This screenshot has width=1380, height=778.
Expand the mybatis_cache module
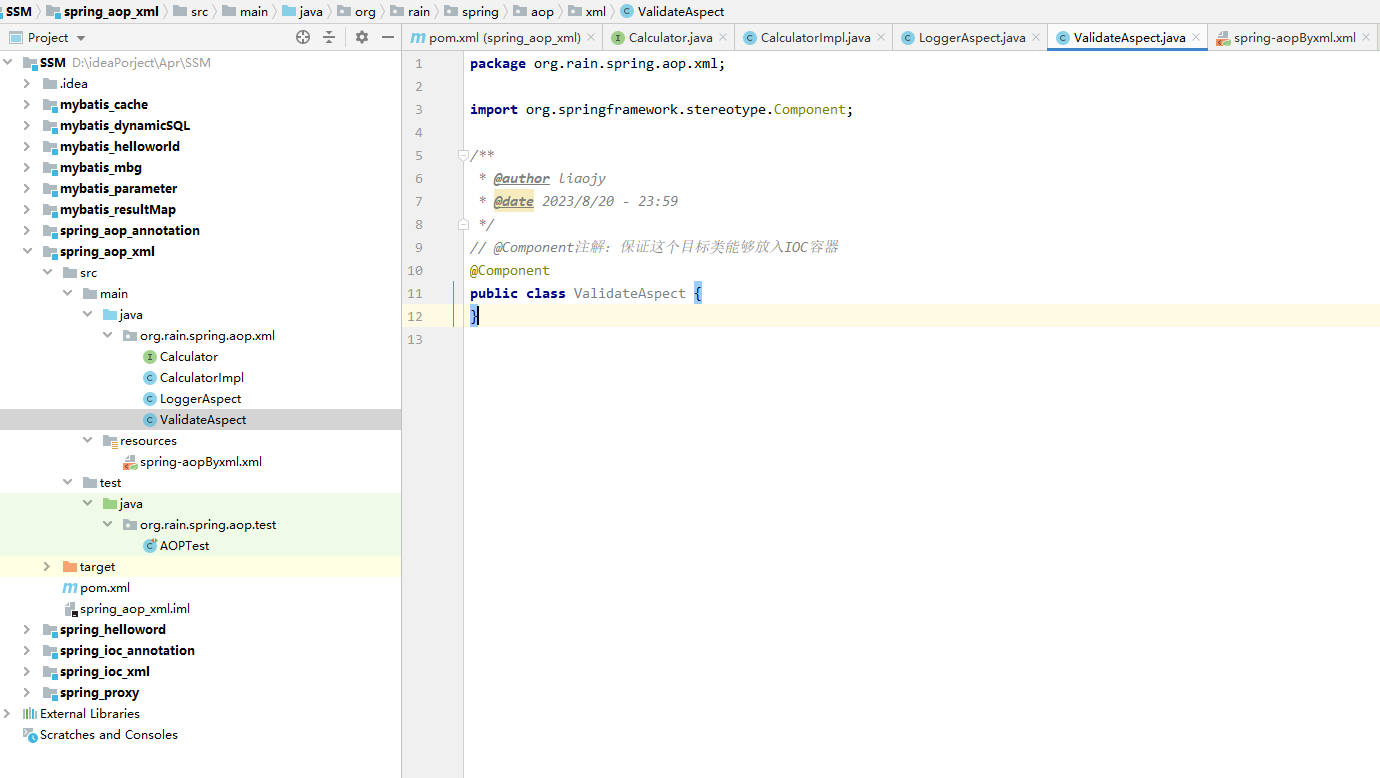(x=27, y=104)
